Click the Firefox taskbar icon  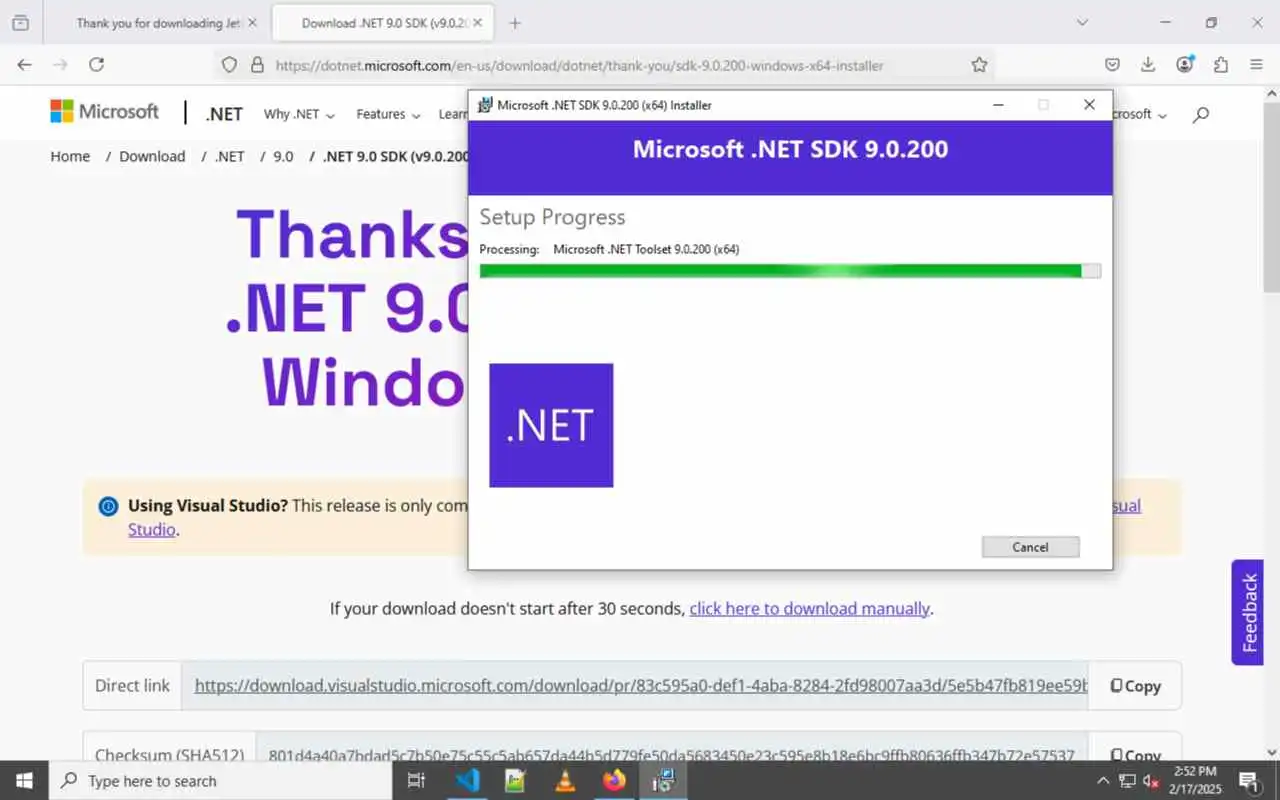coord(614,781)
